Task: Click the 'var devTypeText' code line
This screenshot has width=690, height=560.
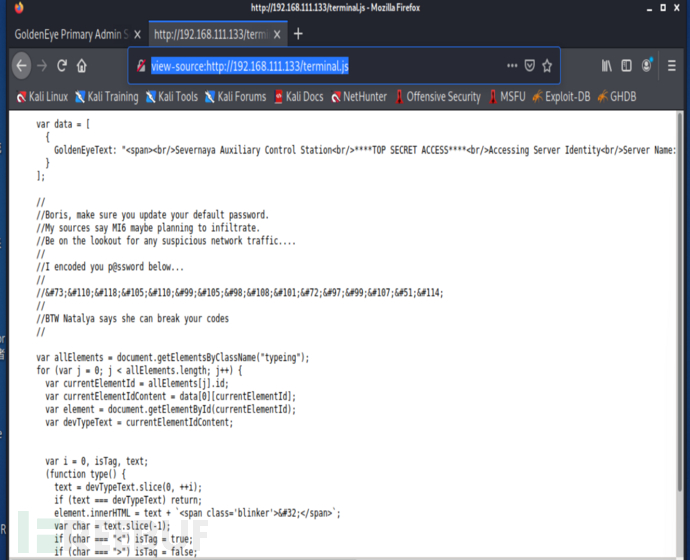Action: [139, 422]
